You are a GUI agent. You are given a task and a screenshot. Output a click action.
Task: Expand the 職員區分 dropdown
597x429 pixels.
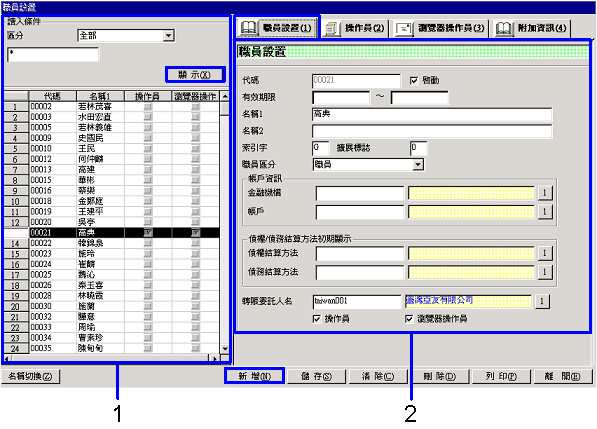click(418, 164)
